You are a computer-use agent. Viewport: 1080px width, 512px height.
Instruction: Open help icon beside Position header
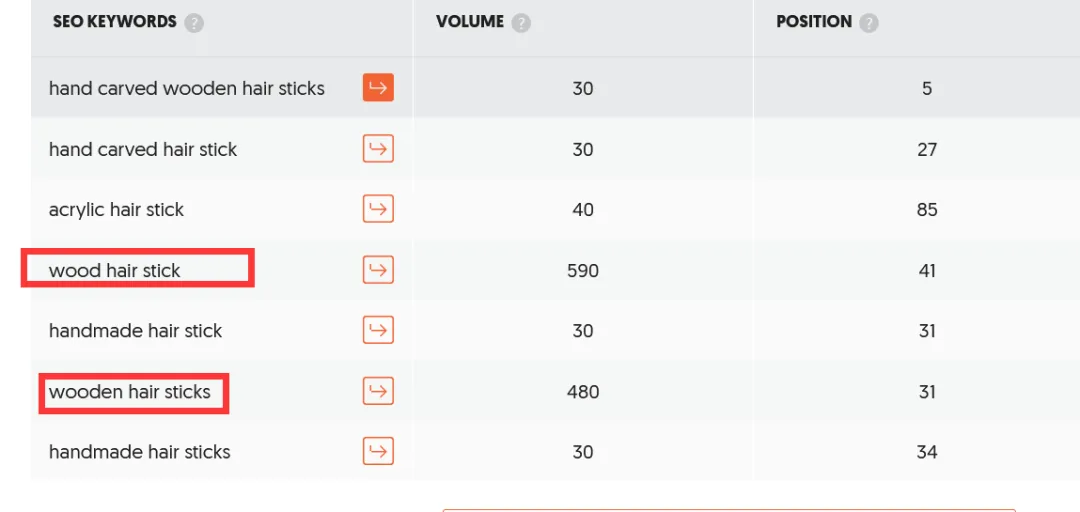pyautogui.click(x=869, y=23)
